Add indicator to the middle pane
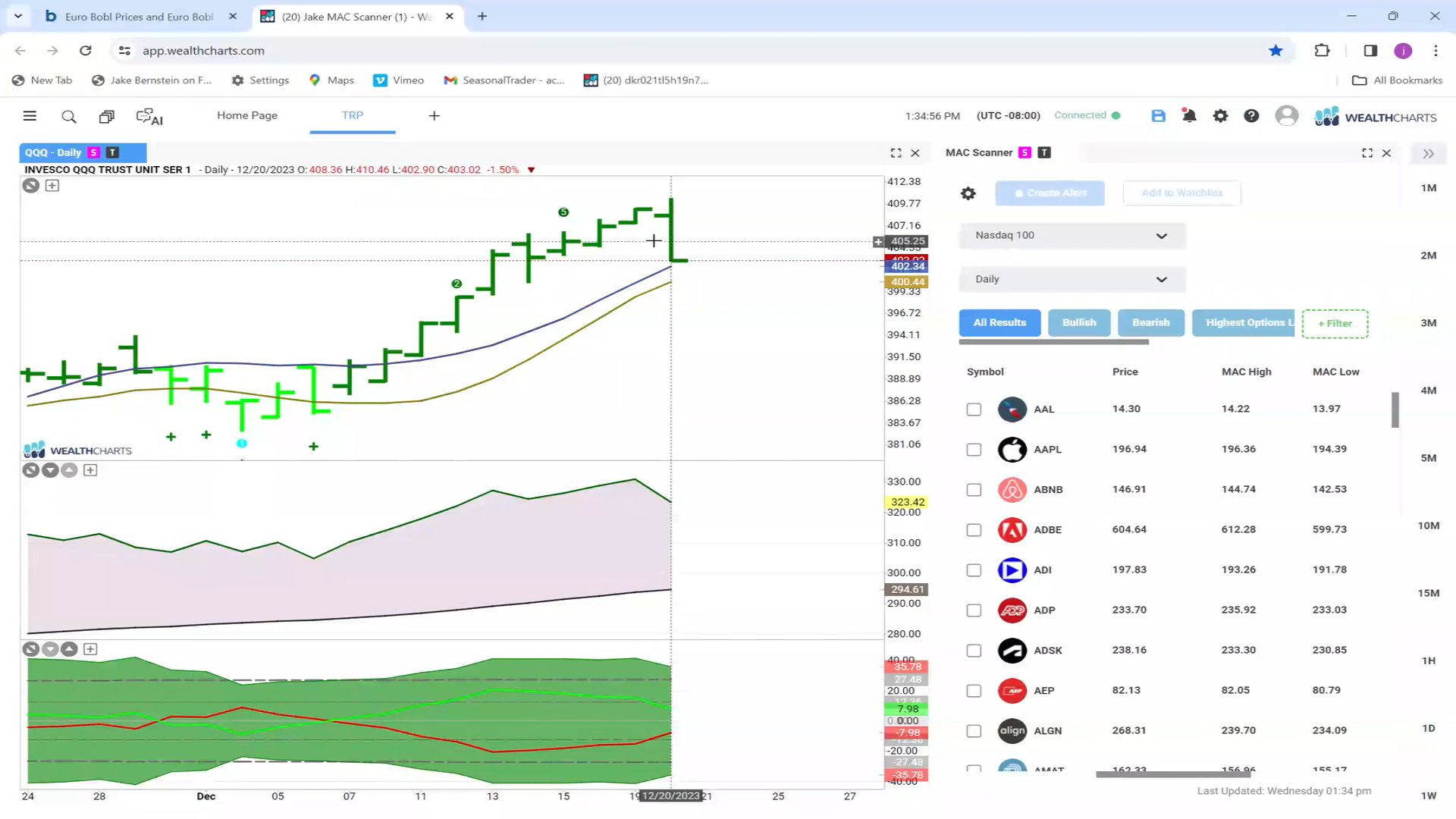This screenshot has height=819, width=1456. [x=90, y=470]
